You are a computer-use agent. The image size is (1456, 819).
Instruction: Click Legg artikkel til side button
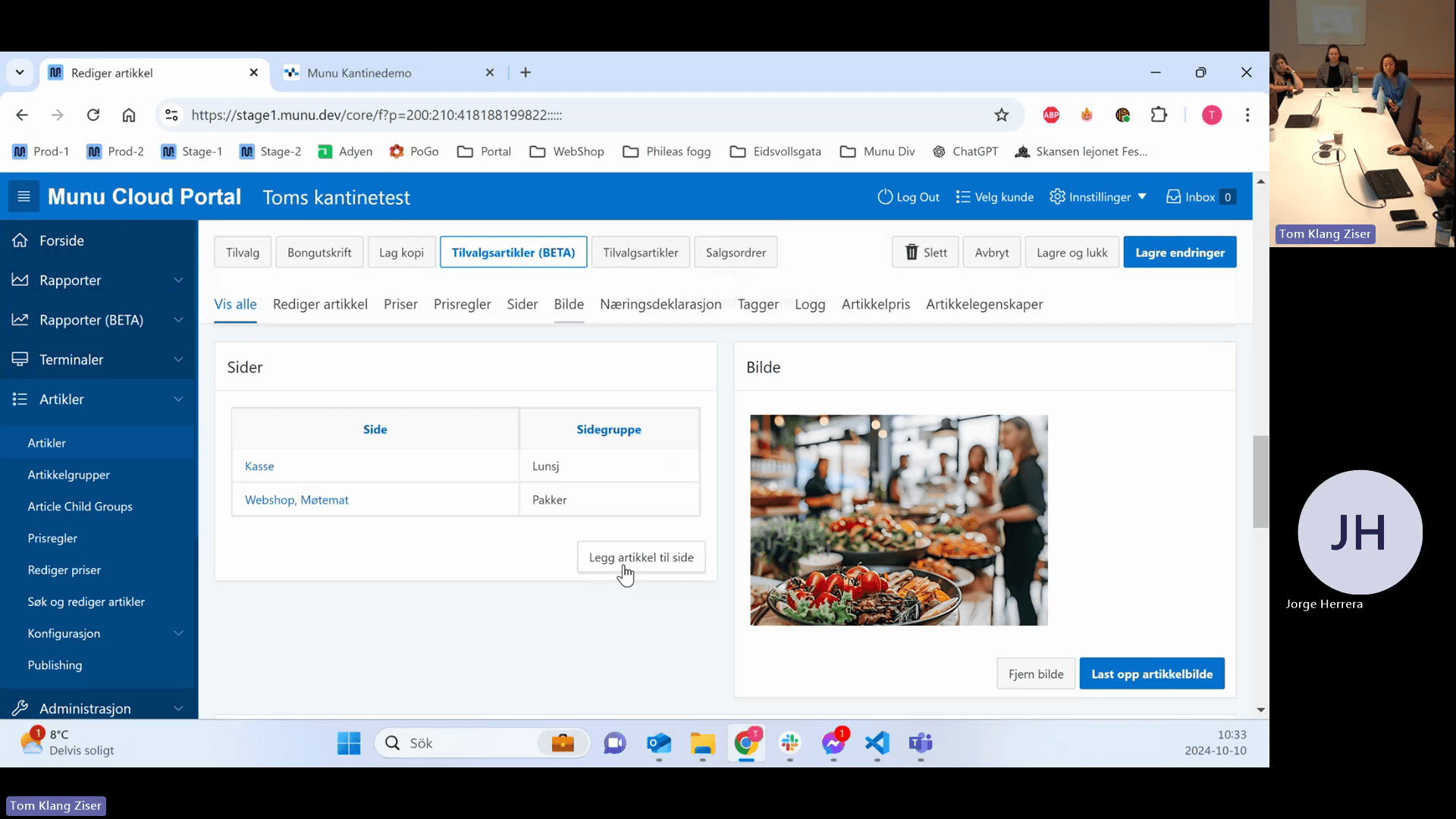[x=642, y=557]
